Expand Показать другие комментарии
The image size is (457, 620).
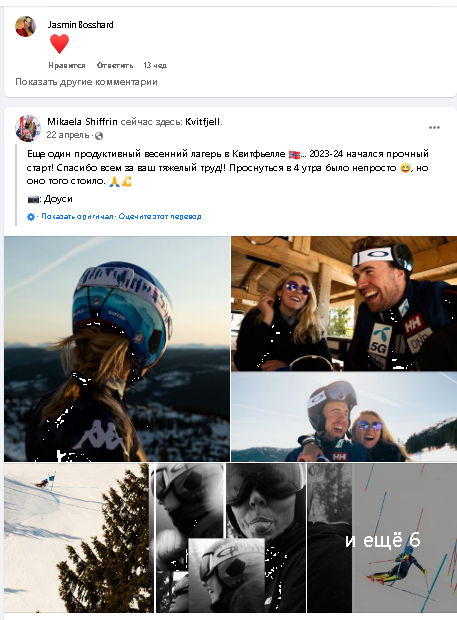[x=86, y=82]
